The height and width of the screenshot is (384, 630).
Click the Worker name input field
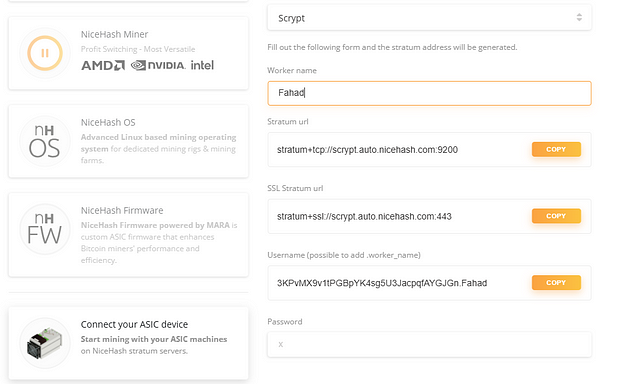click(429, 93)
